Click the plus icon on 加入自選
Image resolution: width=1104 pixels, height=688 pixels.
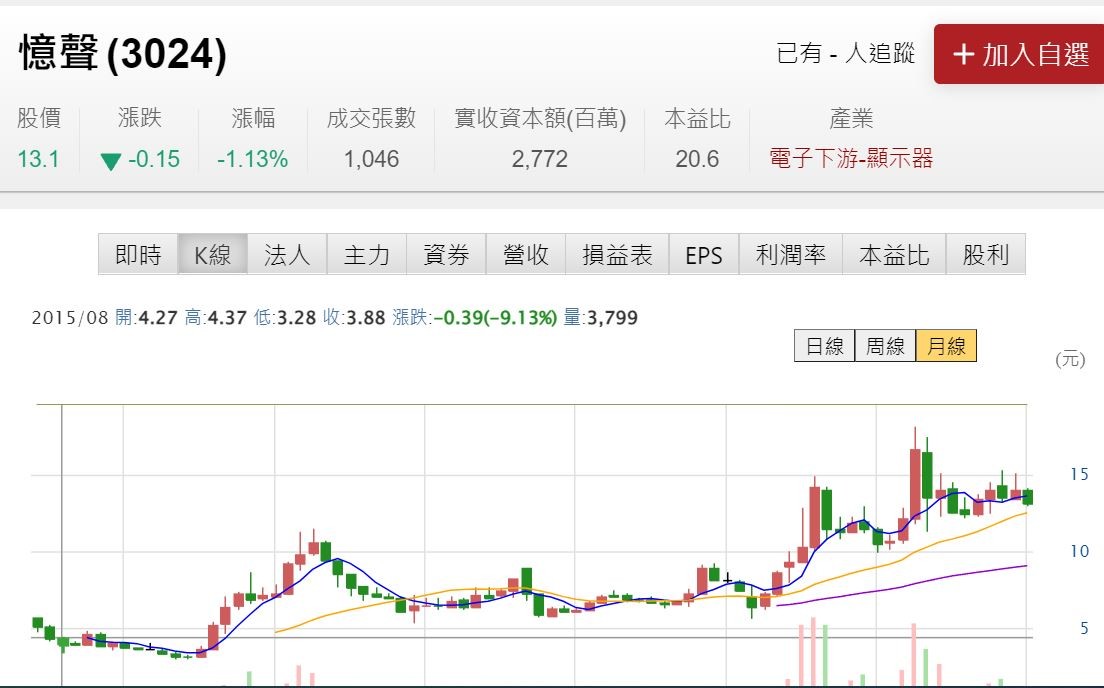pos(964,54)
